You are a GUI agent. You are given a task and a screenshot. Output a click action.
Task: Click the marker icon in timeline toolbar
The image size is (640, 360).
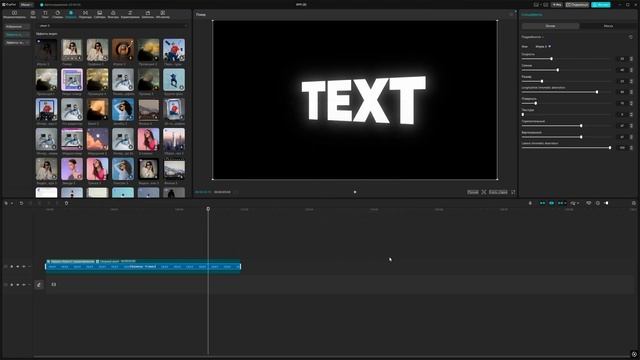pyautogui.click(x=66, y=203)
